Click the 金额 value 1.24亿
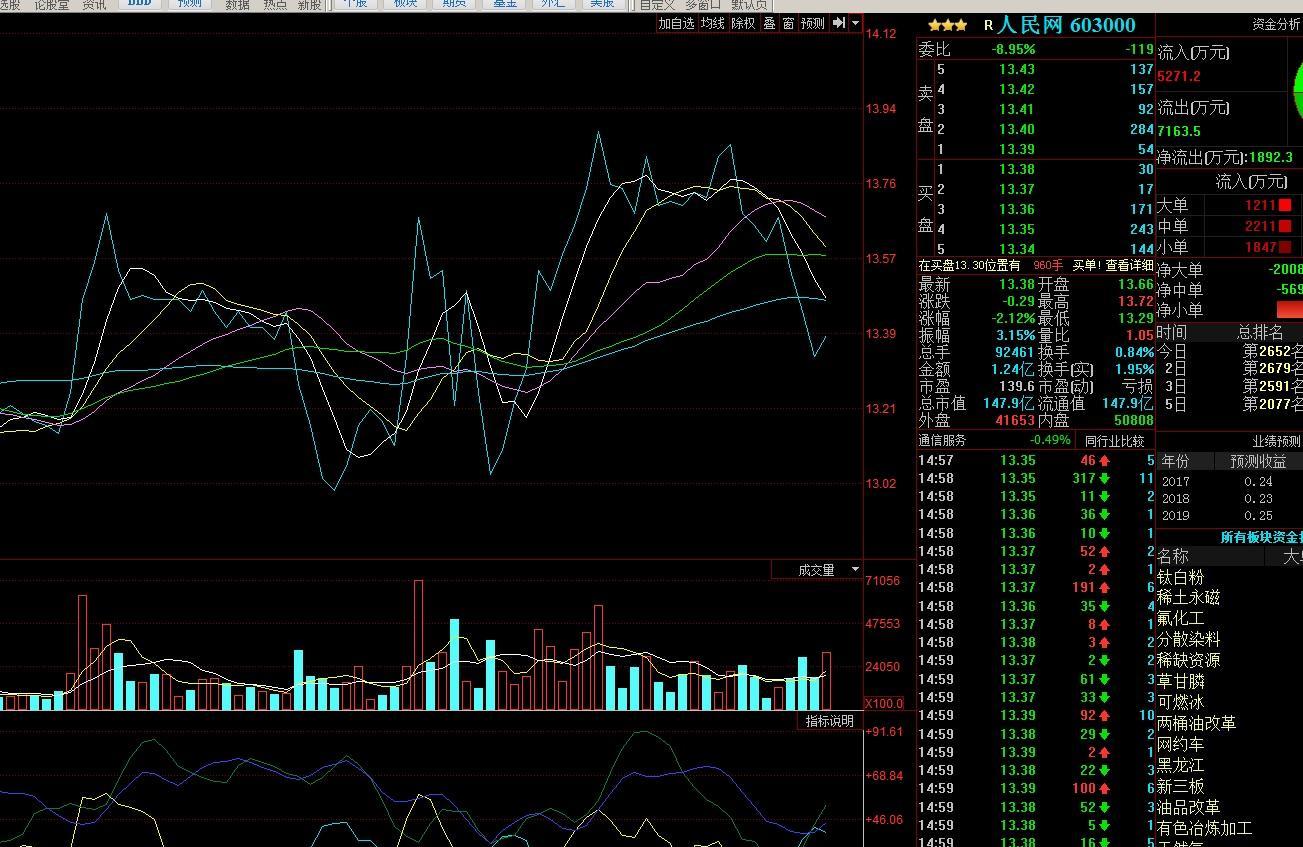 [1013, 369]
